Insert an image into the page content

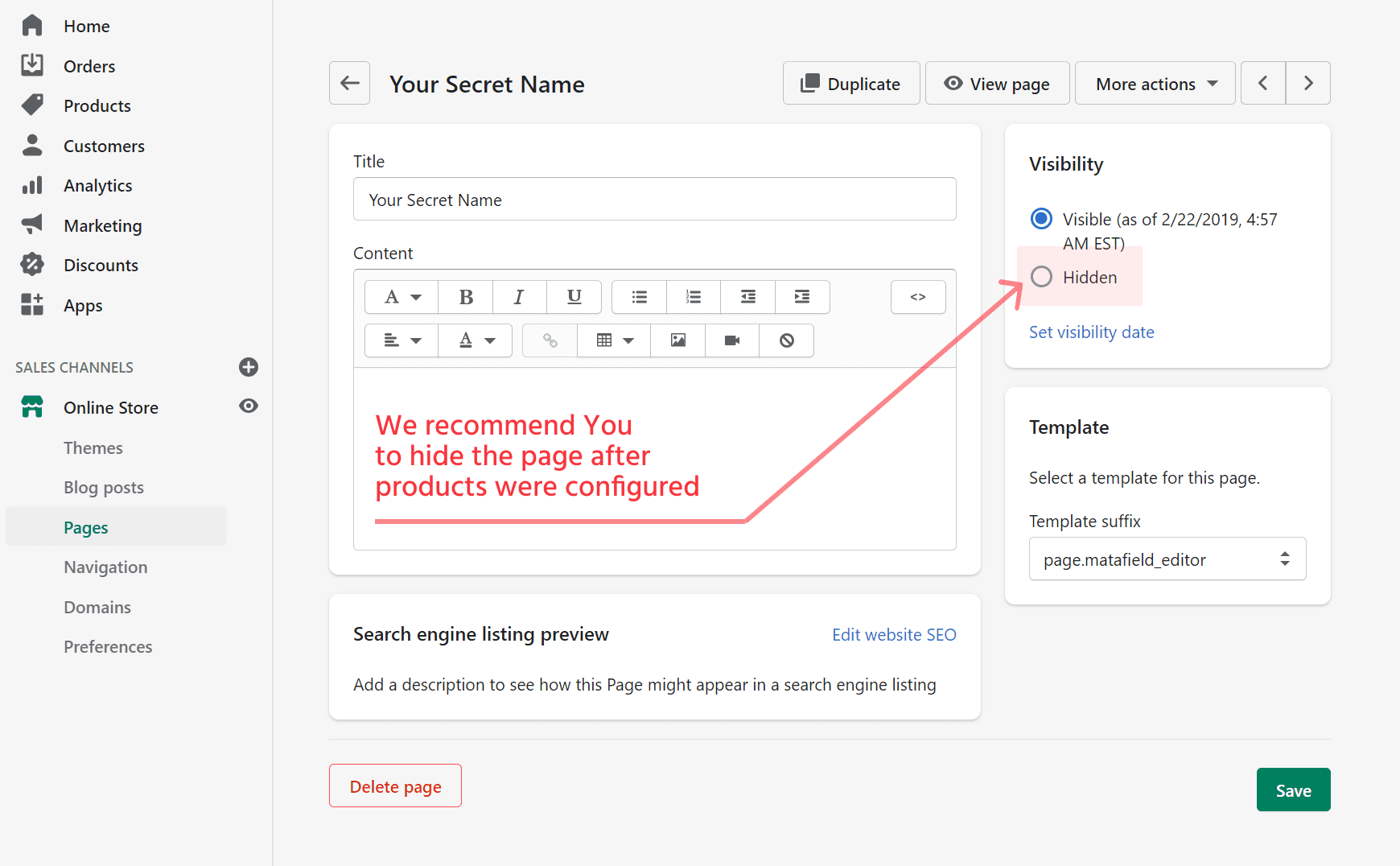[x=677, y=340]
